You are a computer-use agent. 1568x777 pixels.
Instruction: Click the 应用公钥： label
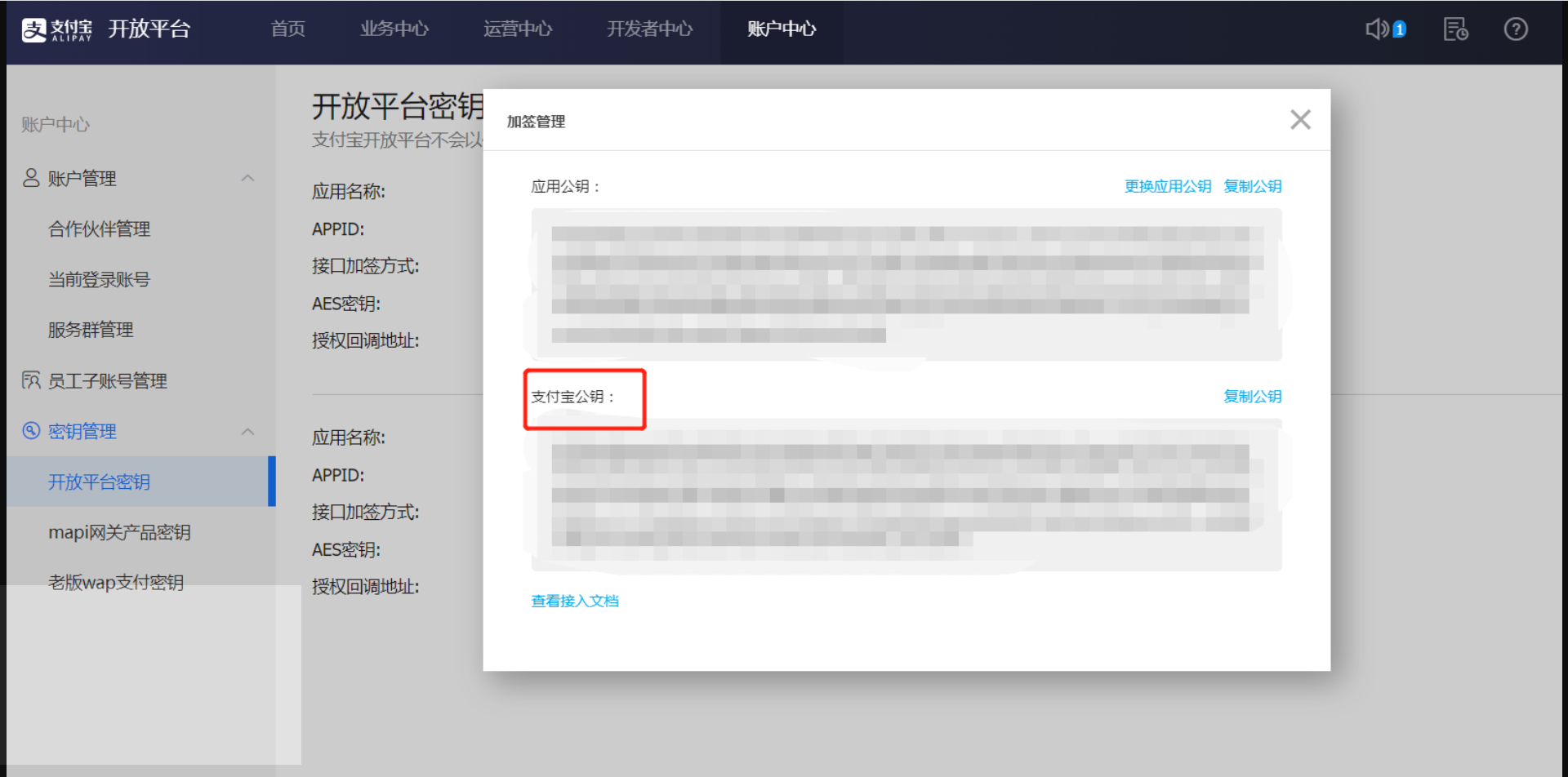click(566, 186)
